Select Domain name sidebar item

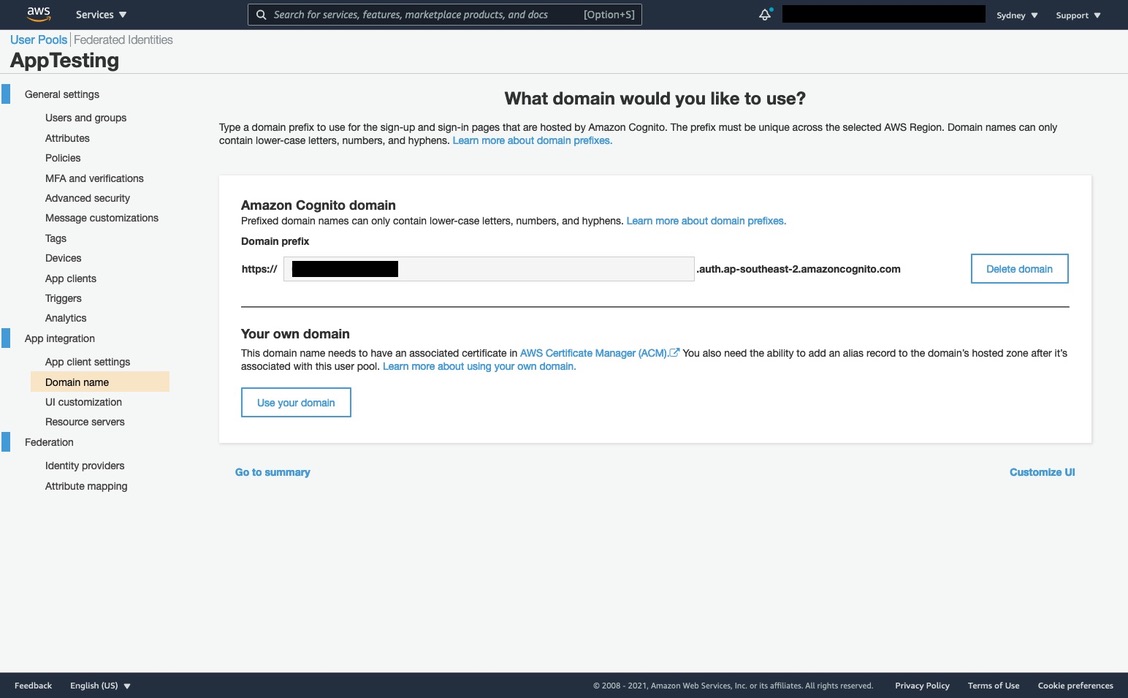(x=100, y=381)
